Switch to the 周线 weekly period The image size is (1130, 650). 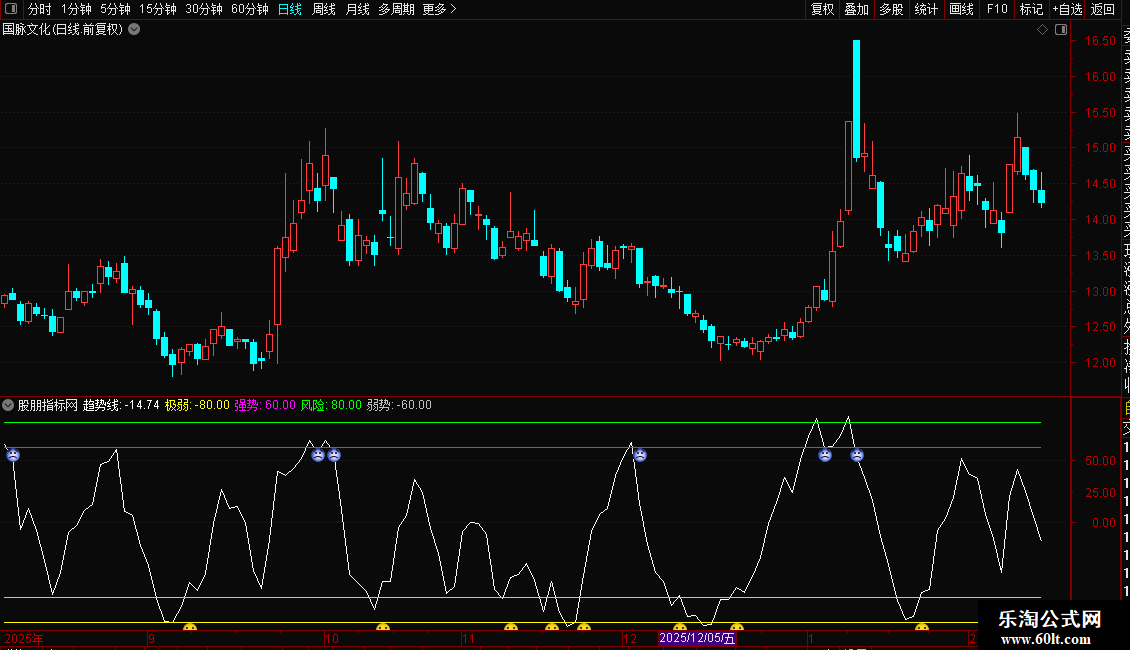point(324,9)
